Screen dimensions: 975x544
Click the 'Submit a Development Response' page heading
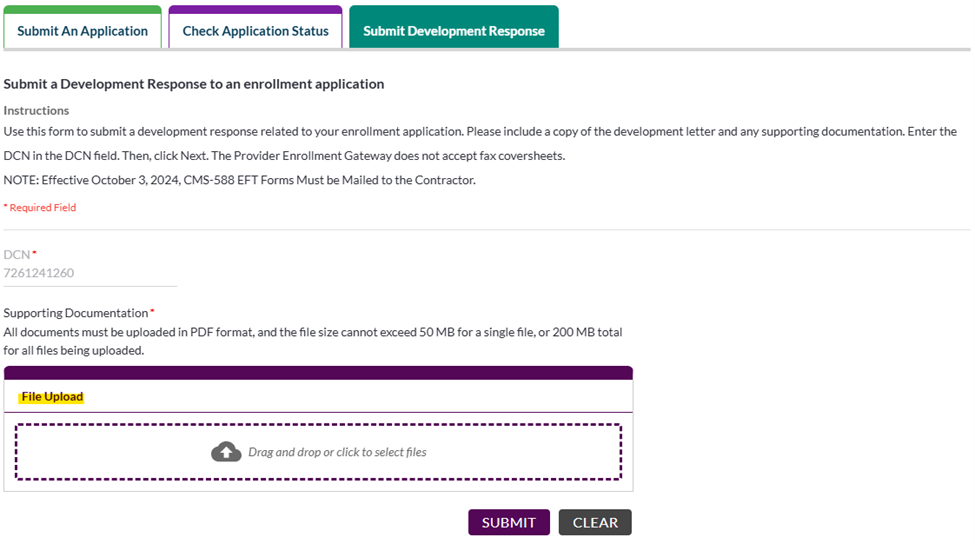point(194,84)
